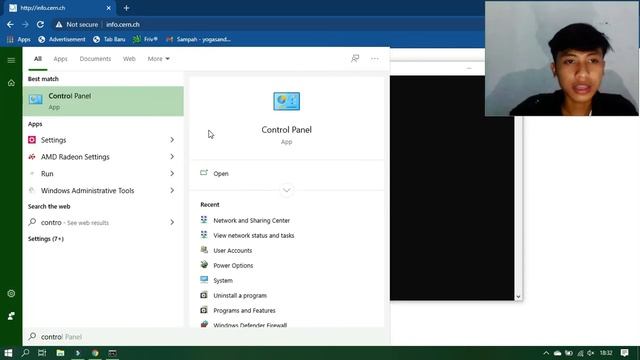Close the info.cern.ch browser tab
640x360 pixels.
109,8
